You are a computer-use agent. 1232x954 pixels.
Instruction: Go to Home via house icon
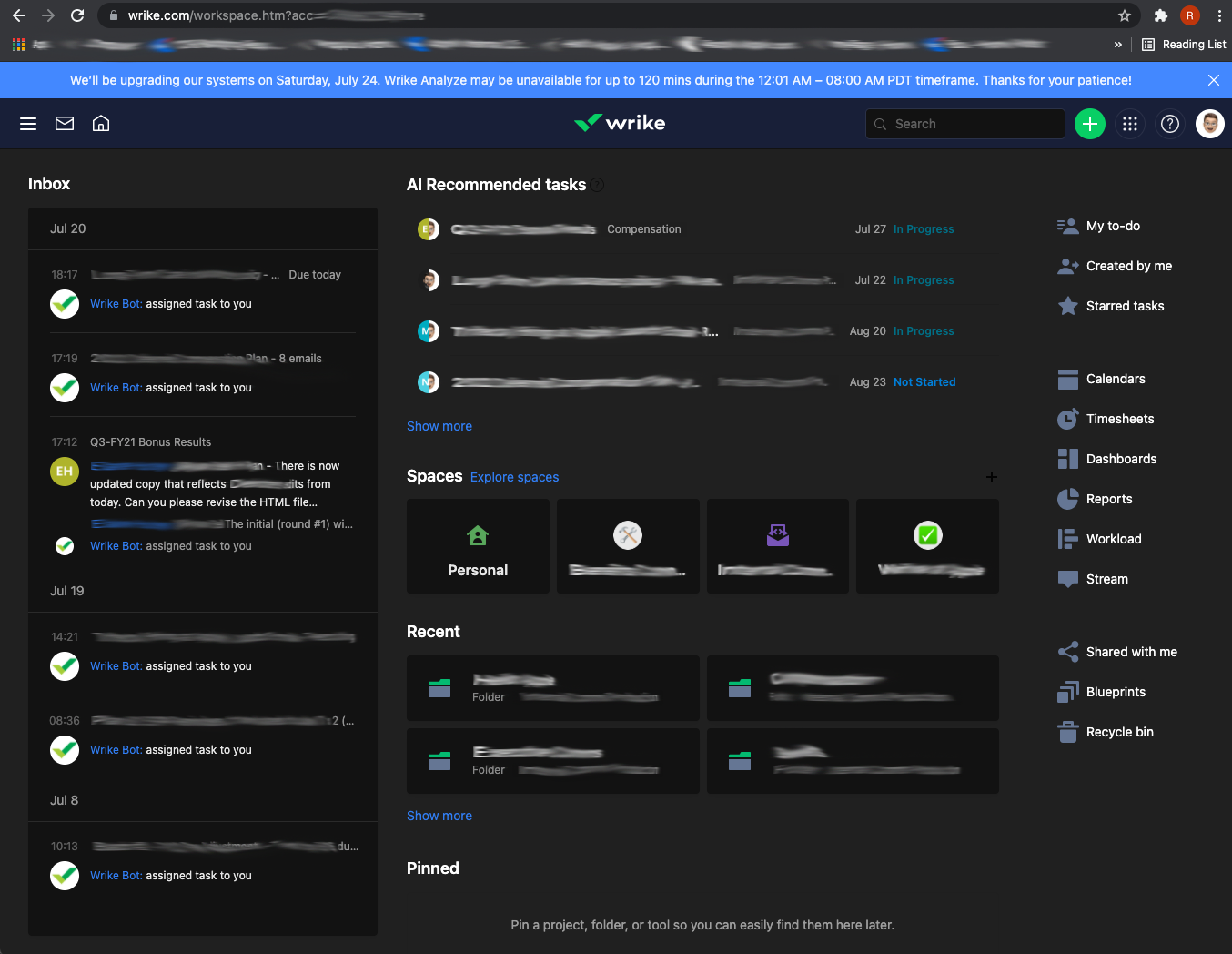(x=101, y=124)
